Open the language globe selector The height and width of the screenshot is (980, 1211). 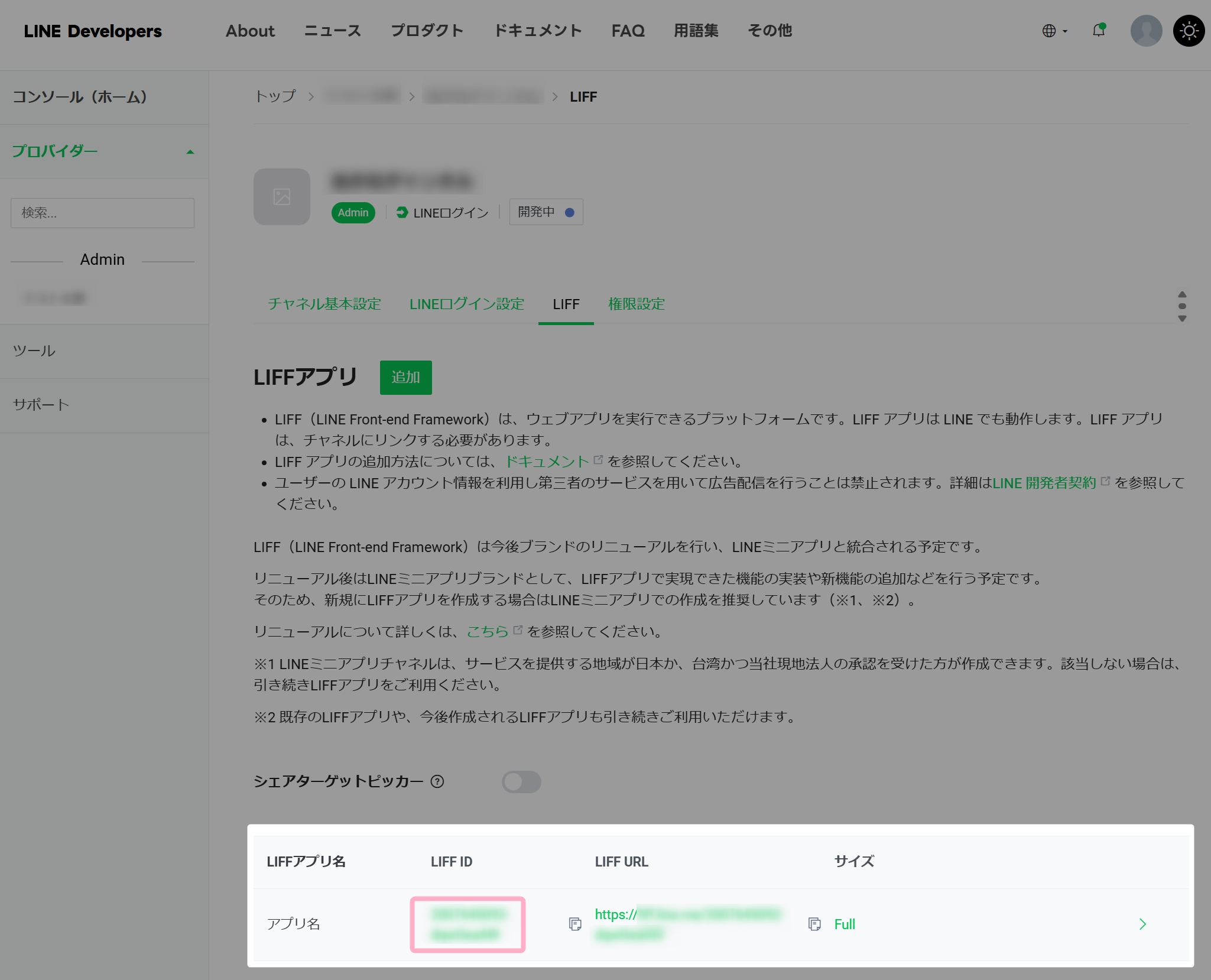[x=1054, y=31]
